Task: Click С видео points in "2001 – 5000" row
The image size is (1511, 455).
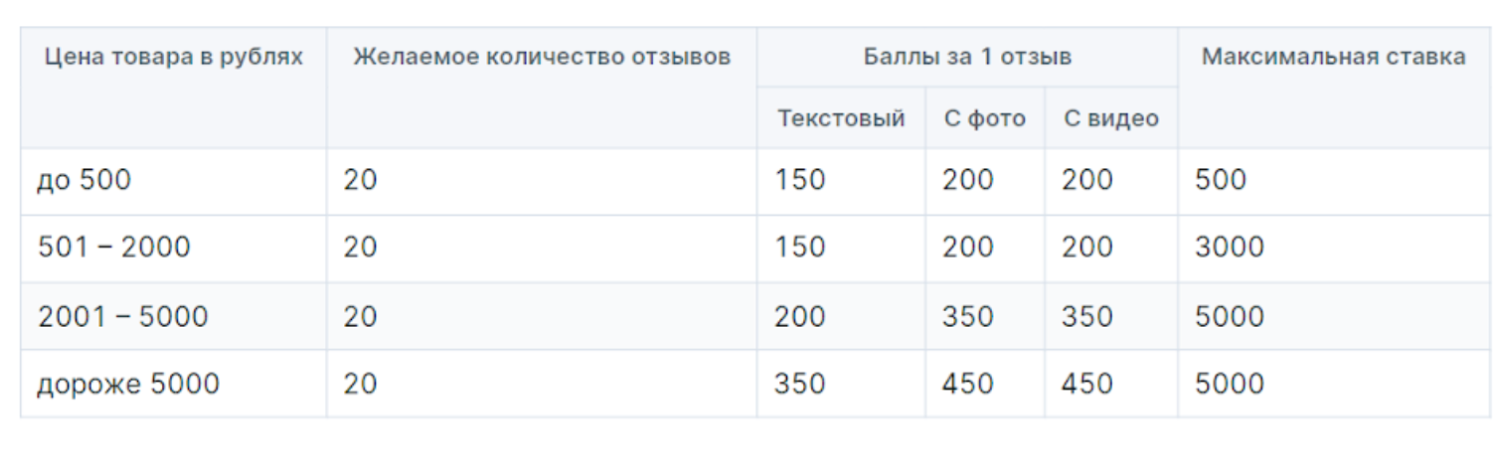Action: point(1111,316)
